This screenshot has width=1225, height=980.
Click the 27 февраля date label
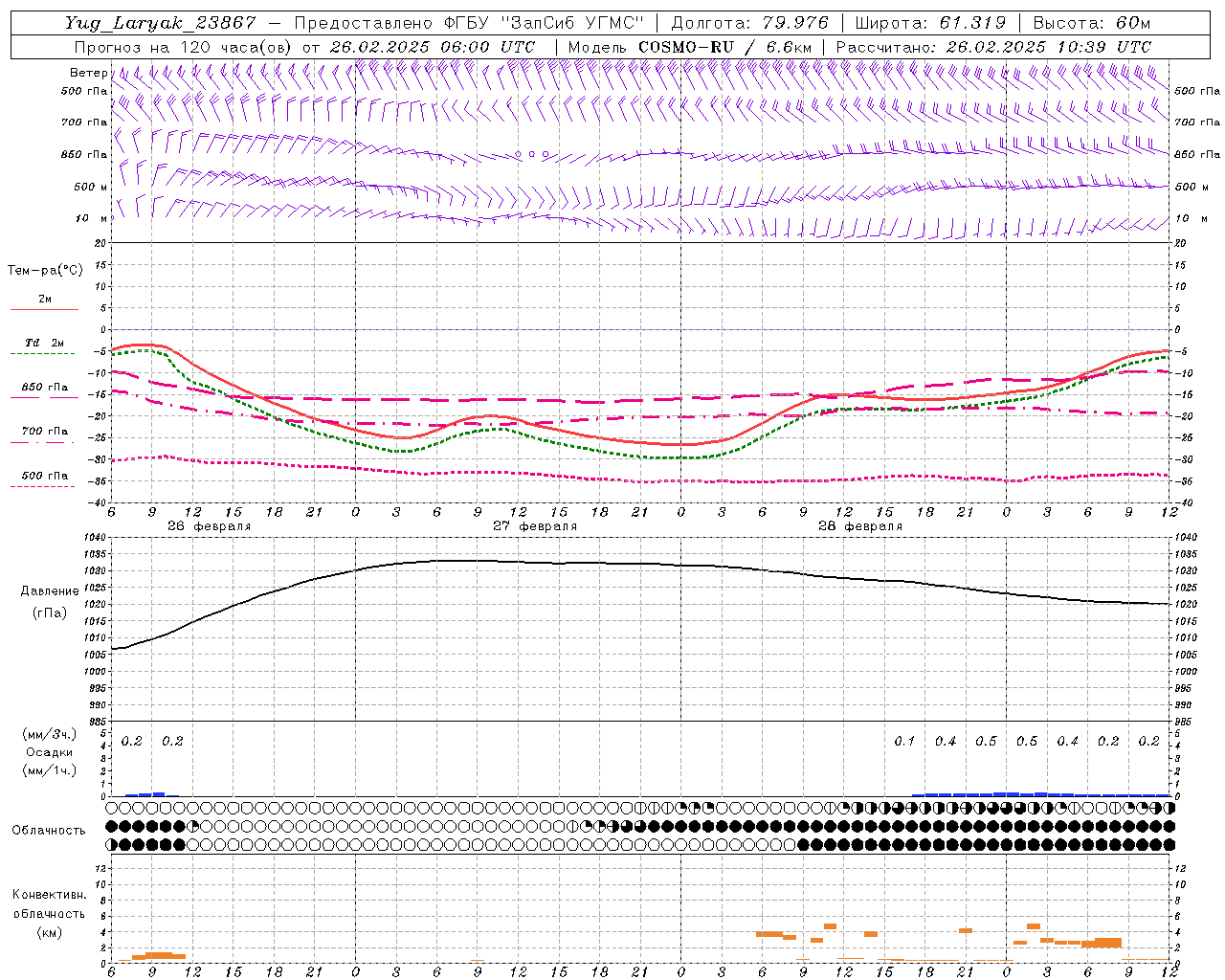(x=535, y=526)
